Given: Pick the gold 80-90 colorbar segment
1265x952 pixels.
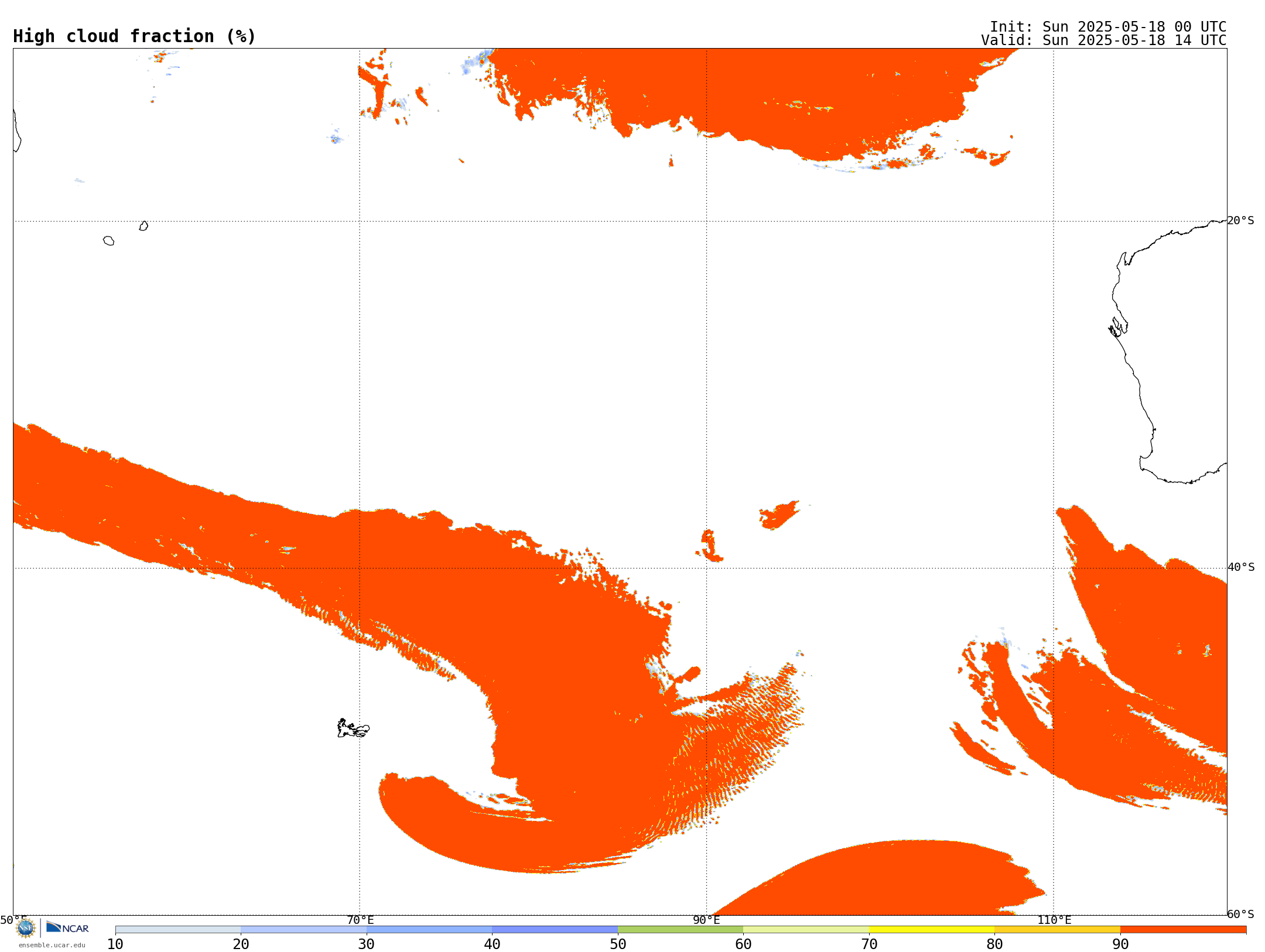Looking at the screenshot, I should (1057, 930).
